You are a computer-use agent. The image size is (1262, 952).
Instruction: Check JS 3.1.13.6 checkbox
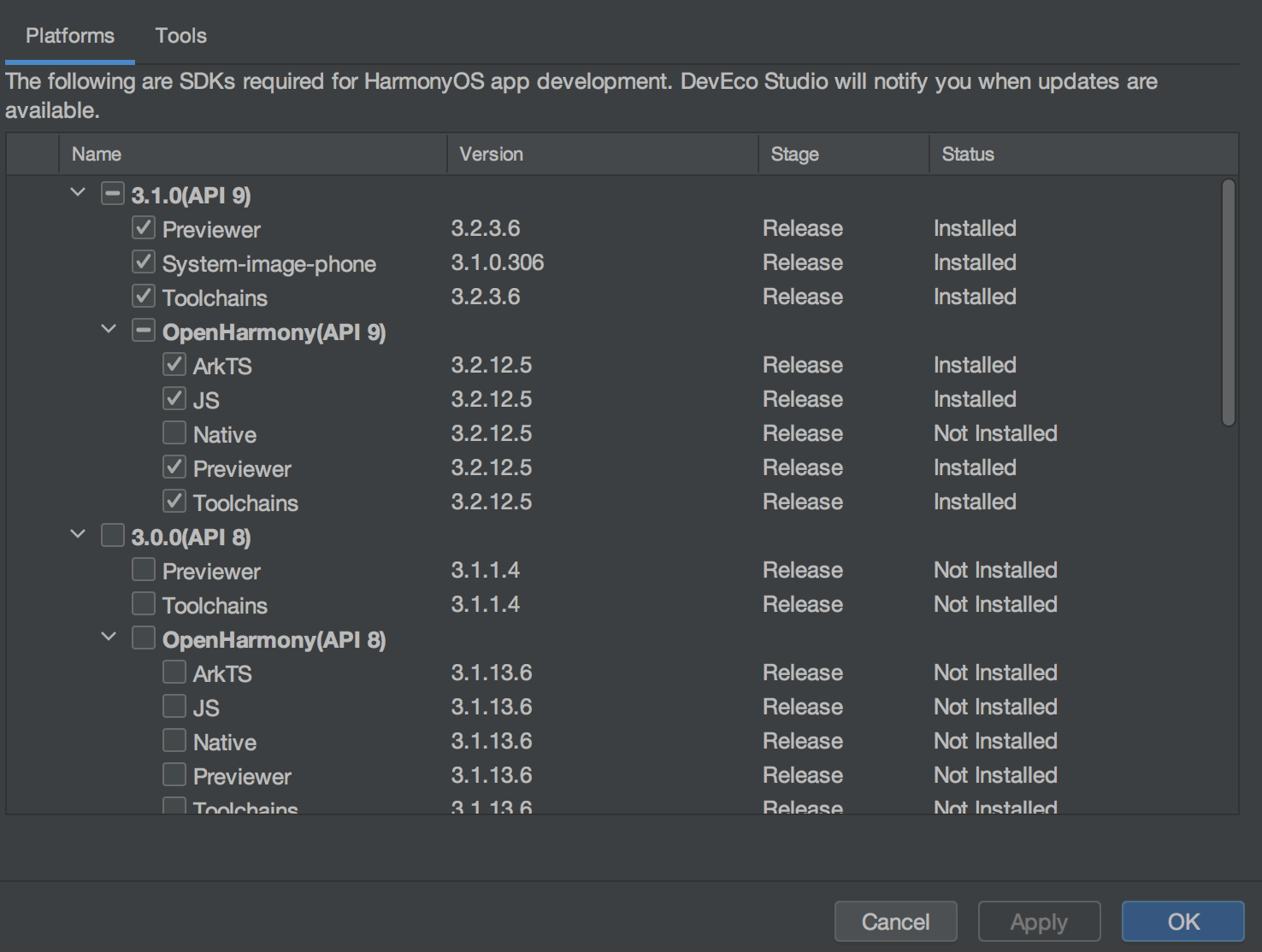coord(174,706)
